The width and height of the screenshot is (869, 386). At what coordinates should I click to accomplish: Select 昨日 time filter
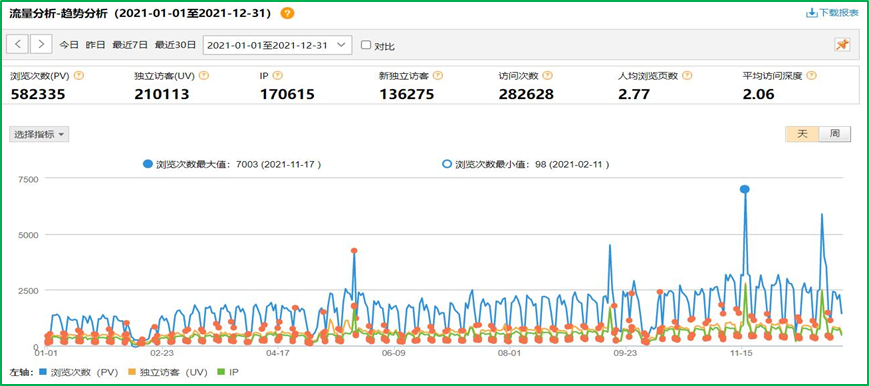[x=95, y=45]
